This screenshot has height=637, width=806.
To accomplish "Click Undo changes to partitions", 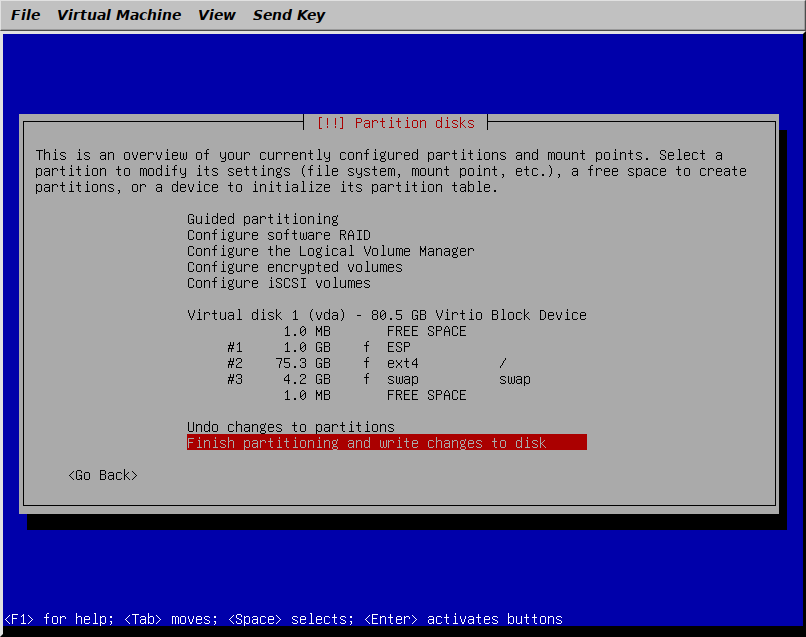I will (x=290, y=427).
